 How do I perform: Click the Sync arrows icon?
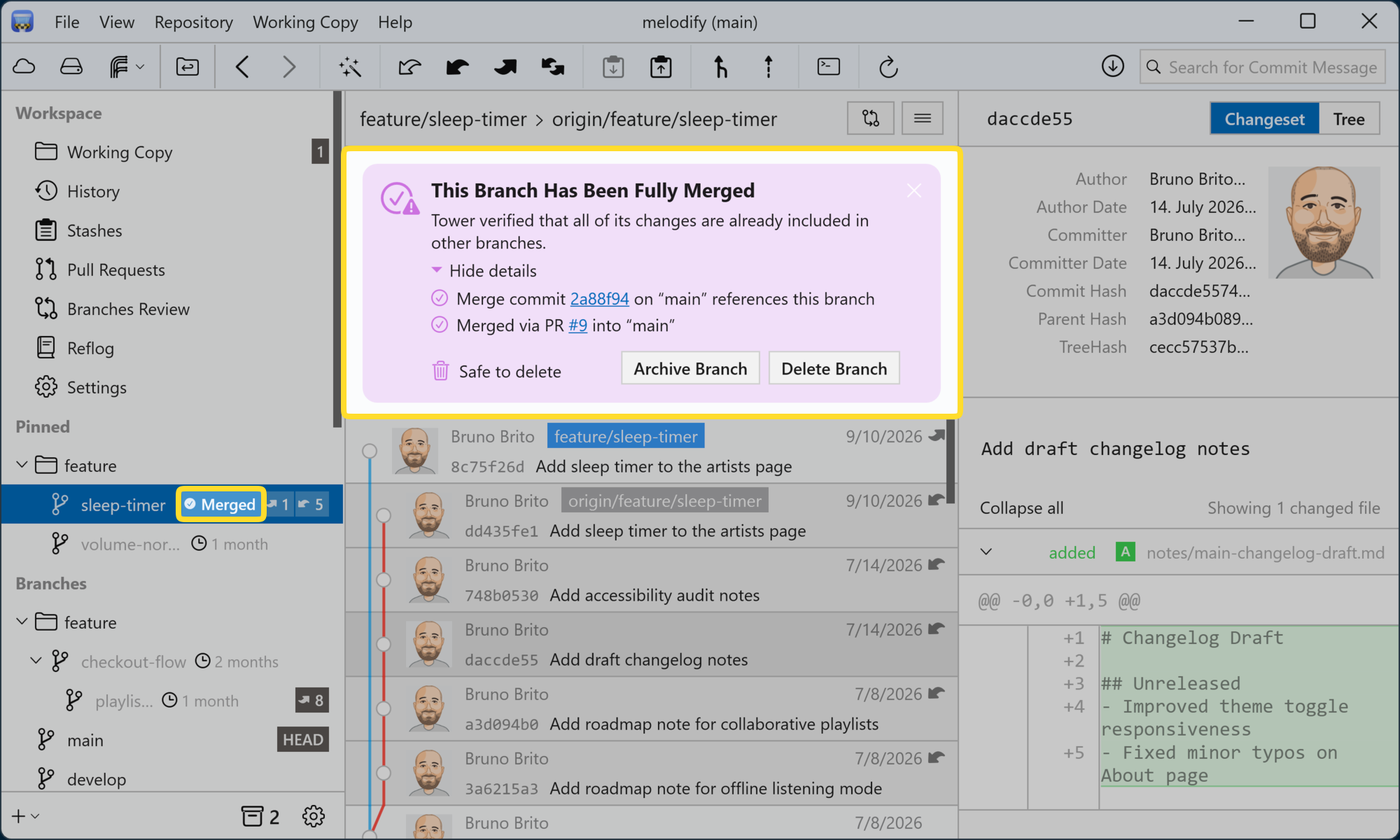(x=553, y=67)
